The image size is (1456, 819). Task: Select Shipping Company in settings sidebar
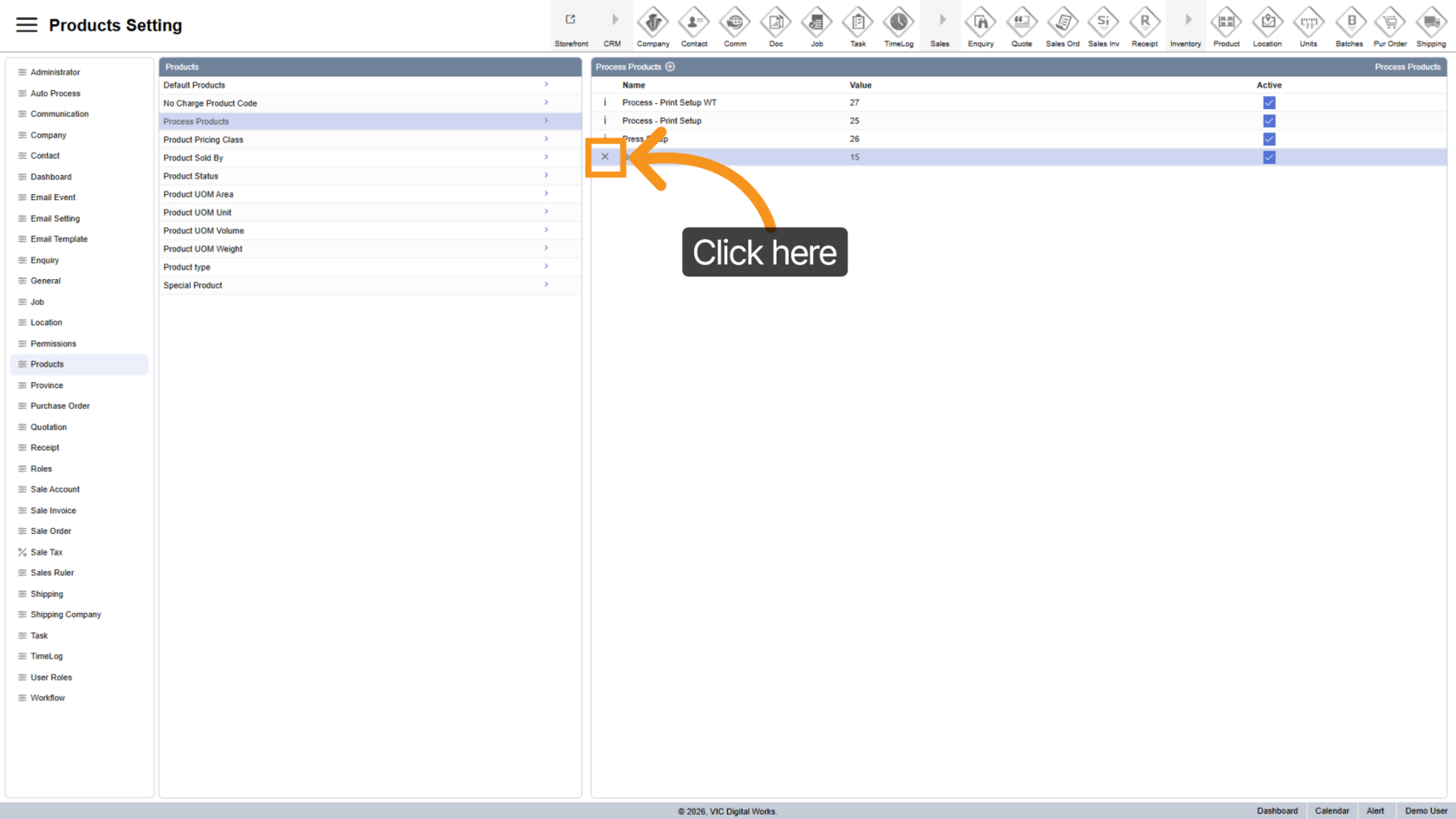[x=66, y=614]
